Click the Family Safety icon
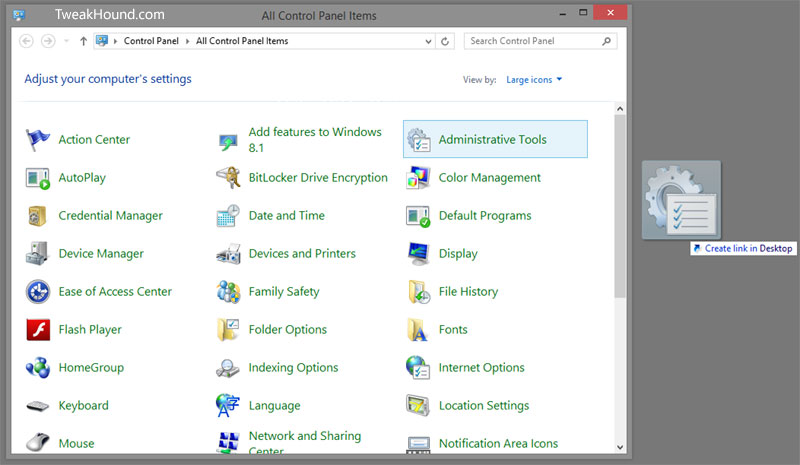Viewport: 800px width, 465px height. (228, 291)
